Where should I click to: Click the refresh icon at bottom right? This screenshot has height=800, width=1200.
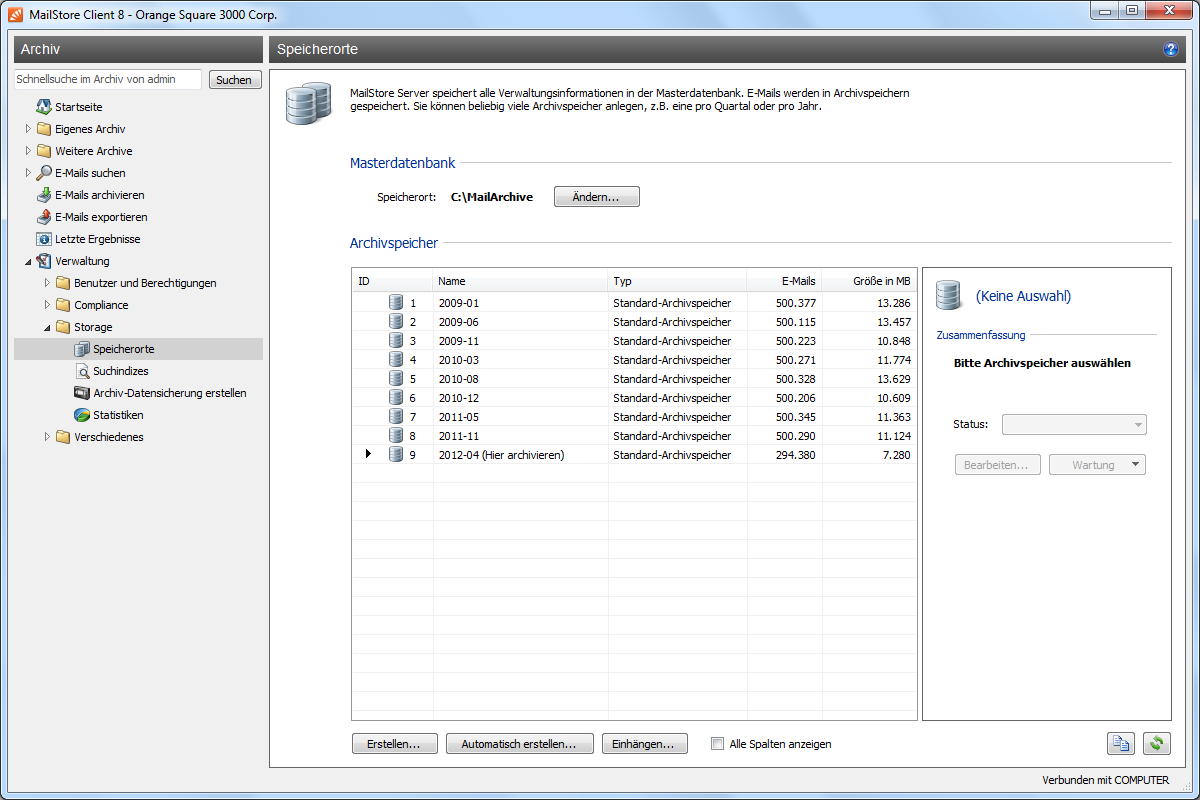[x=1157, y=743]
